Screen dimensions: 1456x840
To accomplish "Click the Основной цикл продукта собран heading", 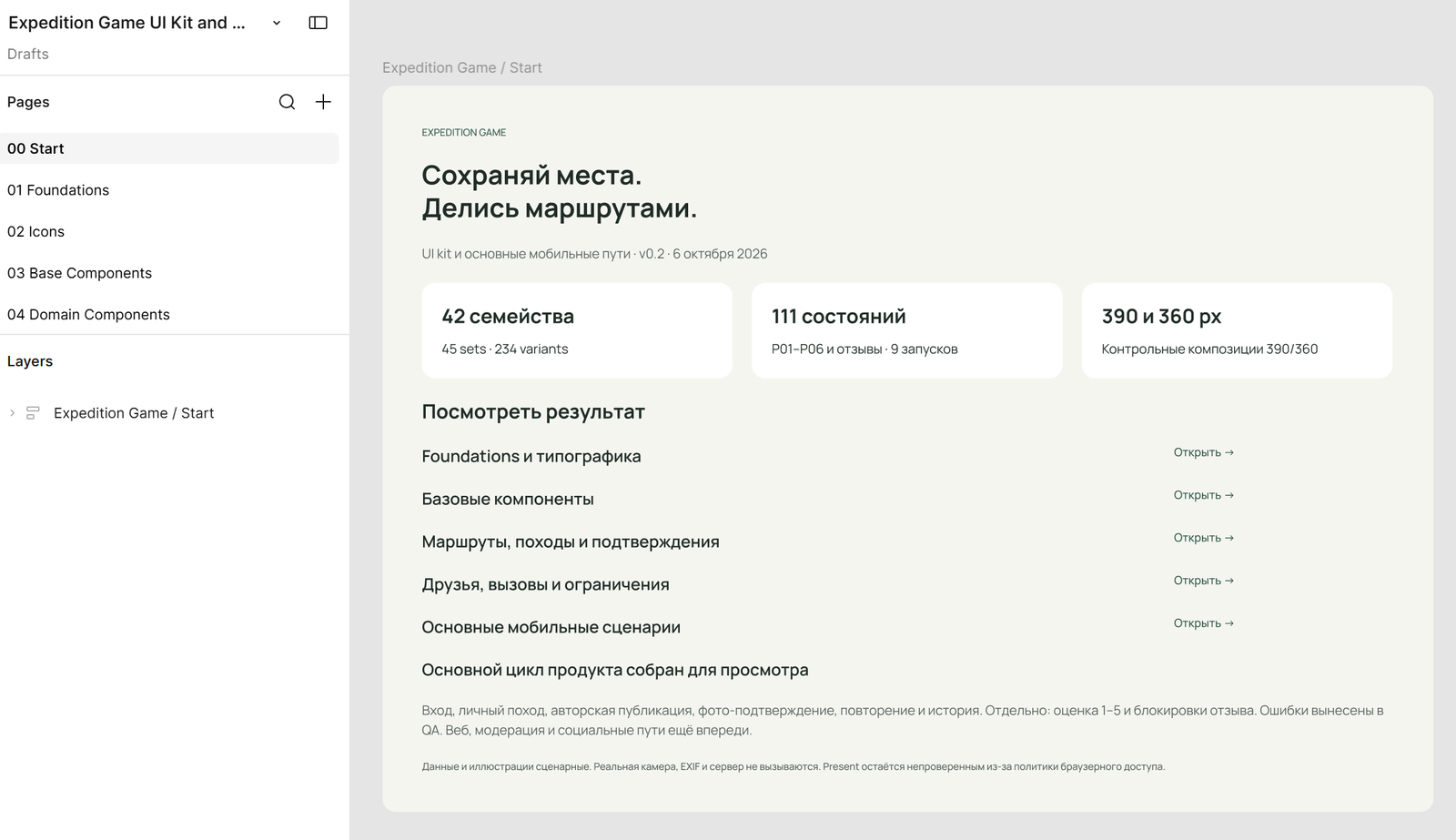I will (x=615, y=670).
